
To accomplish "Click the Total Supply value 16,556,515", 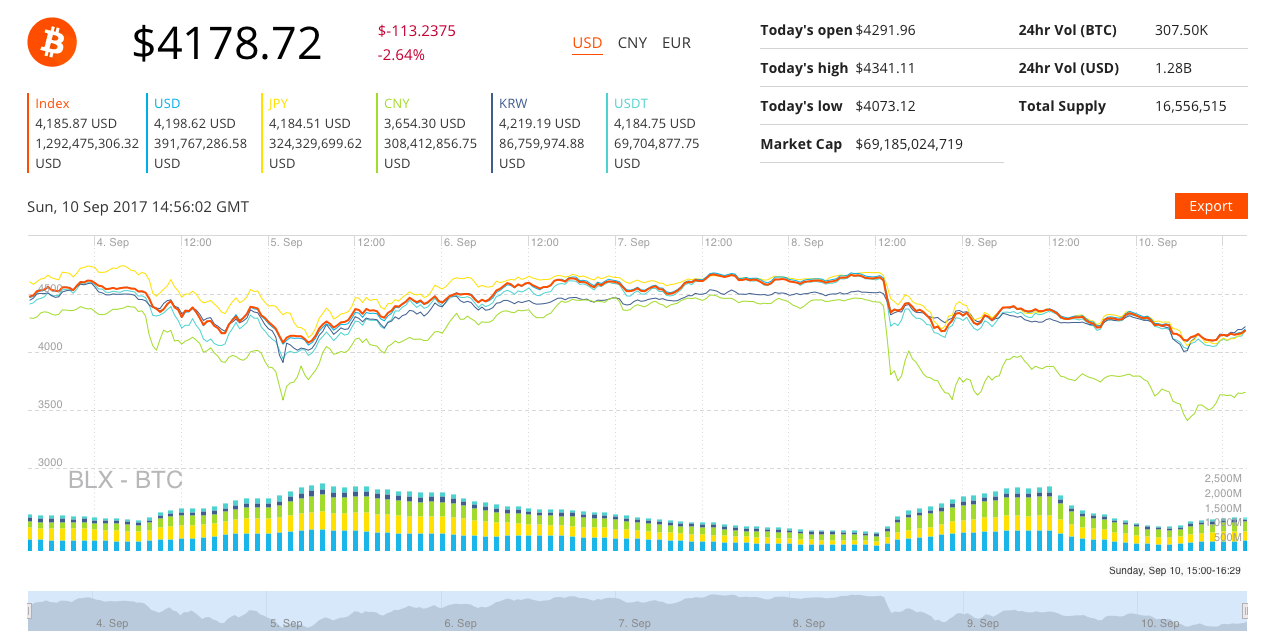I will [1190, 106].
